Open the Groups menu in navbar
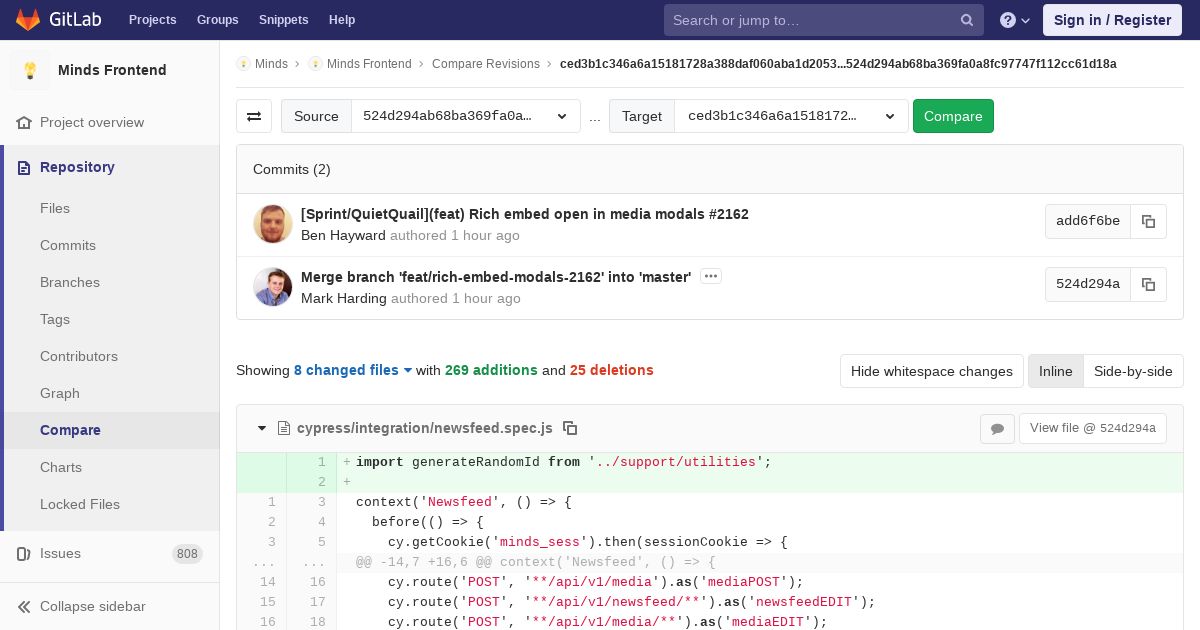1200x630 pixels. 217,20
